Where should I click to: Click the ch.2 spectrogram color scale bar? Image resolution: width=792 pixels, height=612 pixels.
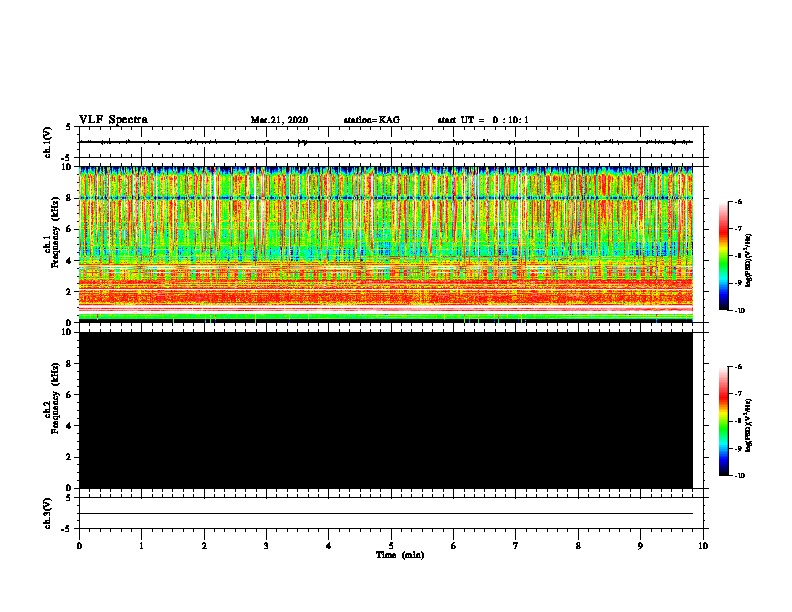pyautogui.click(x=723, y=421)
